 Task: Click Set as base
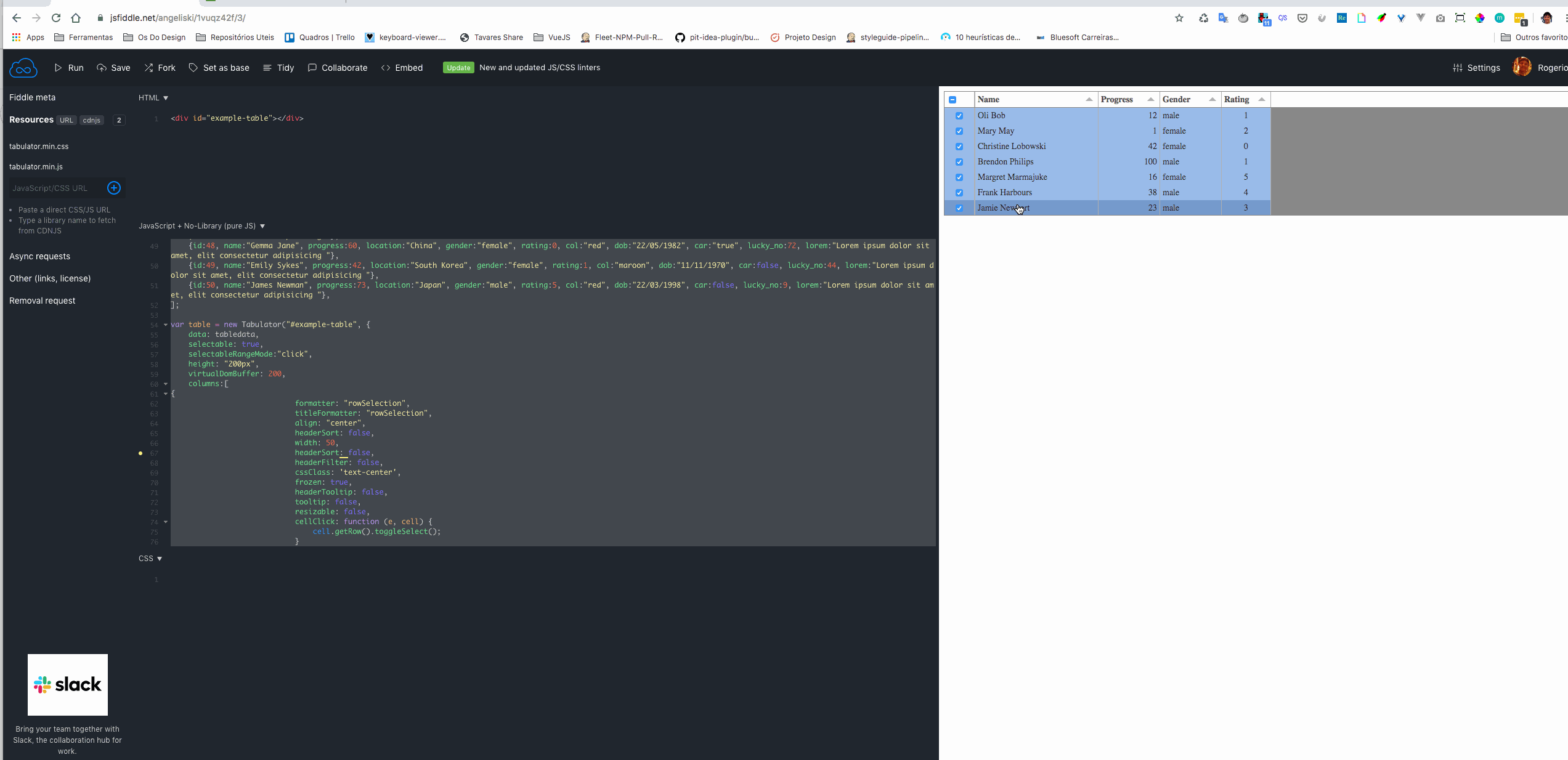tap(219, 68)
